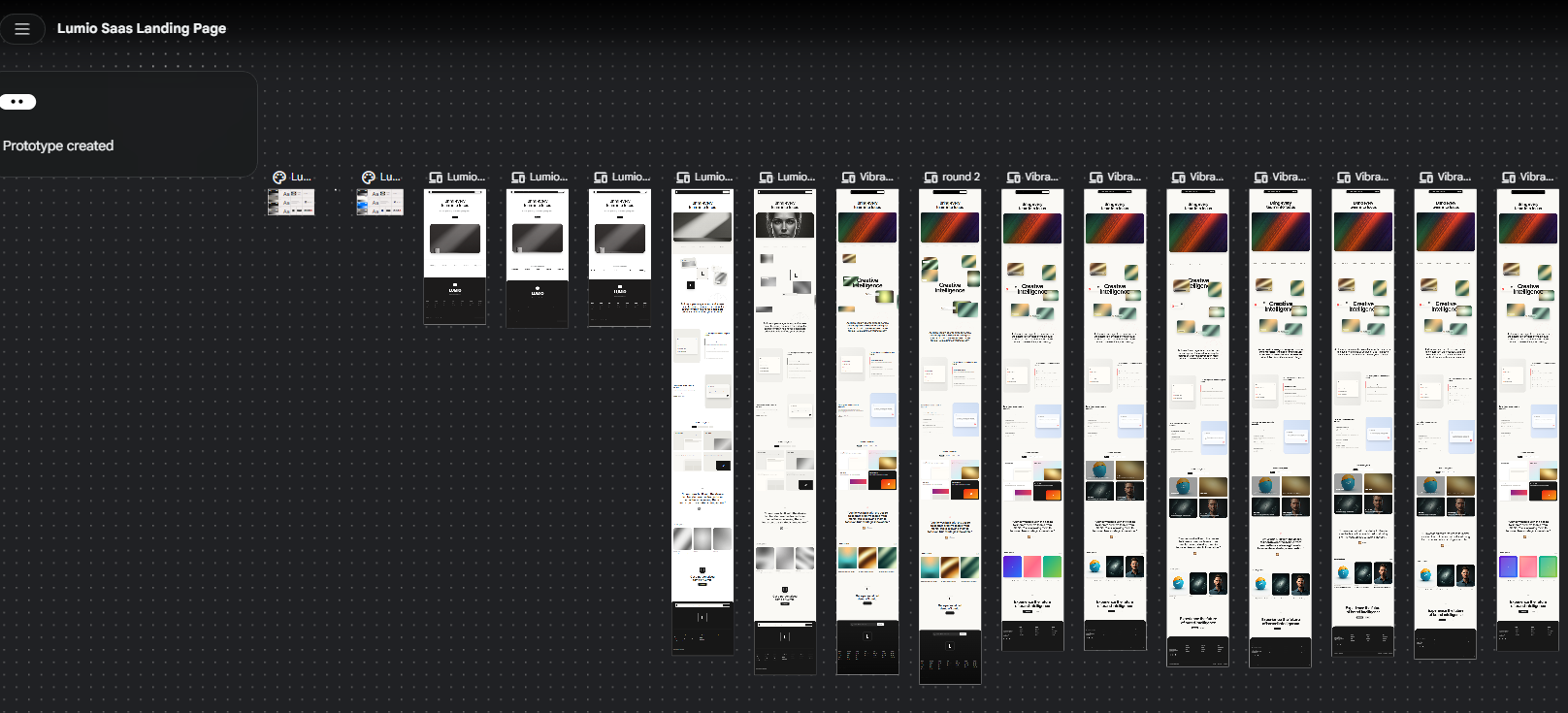Viewport: 1568px width, 713px height.
Task: Click the white pill icon with two dots
Action: click(x=17, y=102)
